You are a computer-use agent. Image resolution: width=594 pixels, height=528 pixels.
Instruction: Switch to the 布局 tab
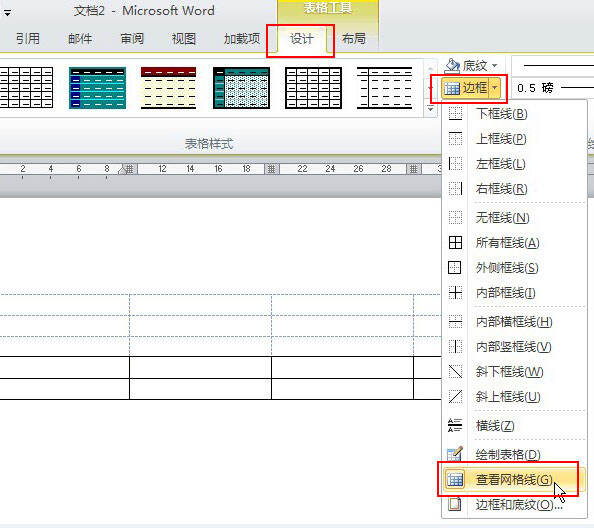(x=353, y=39)
